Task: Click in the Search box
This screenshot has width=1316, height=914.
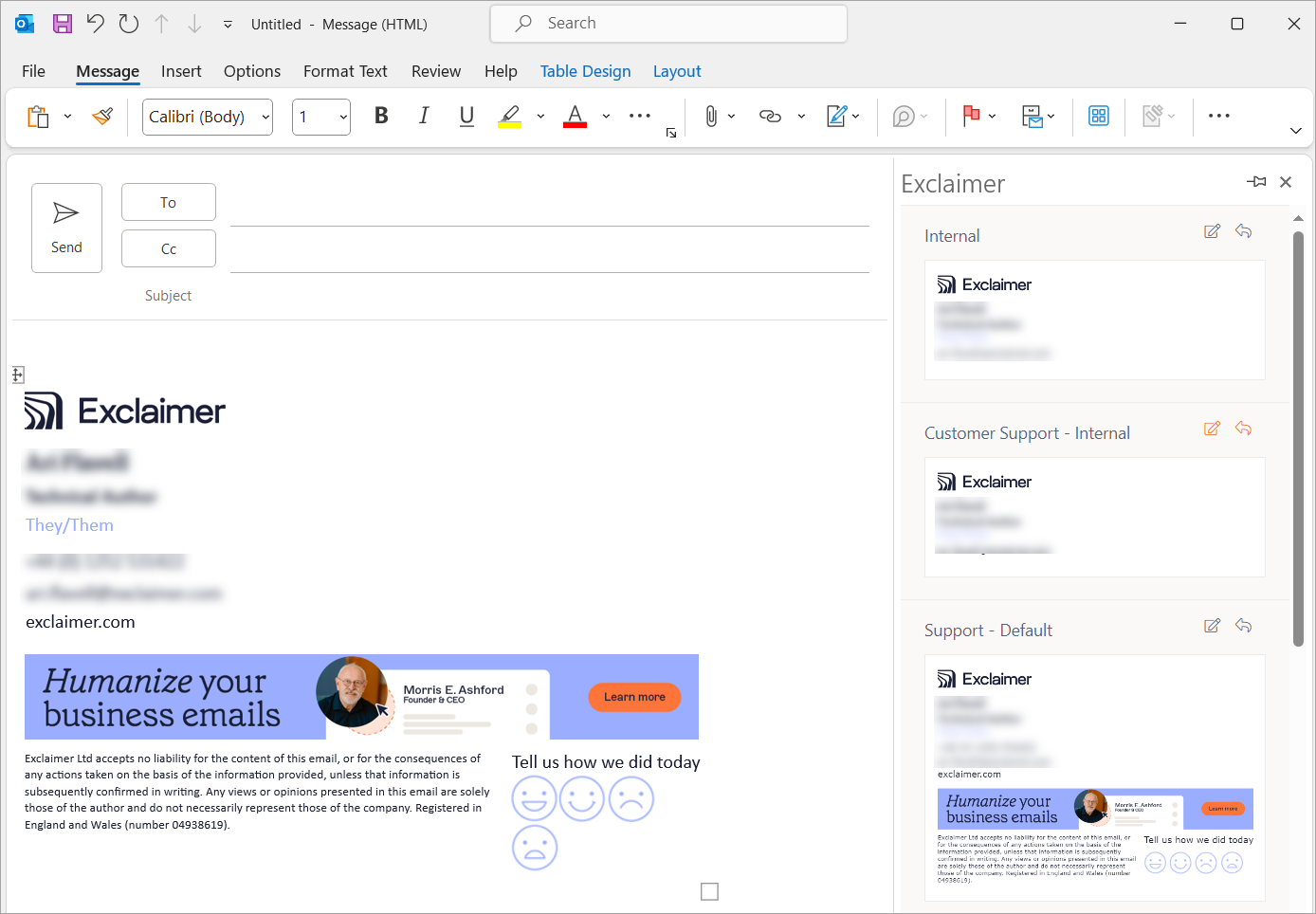Action: click(x=668, y=24)
